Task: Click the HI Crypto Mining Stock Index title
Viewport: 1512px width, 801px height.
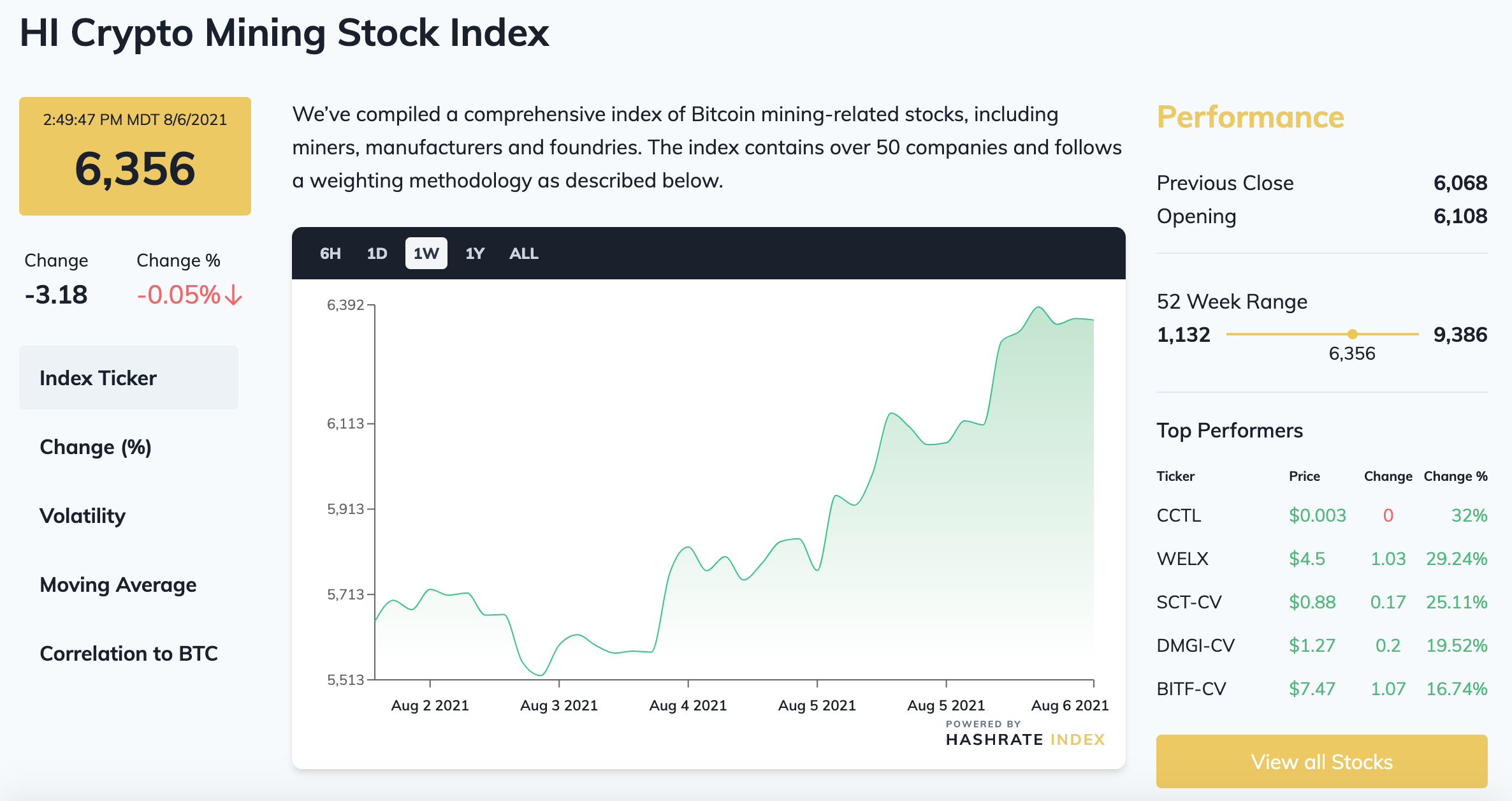Action: [284, 33]
